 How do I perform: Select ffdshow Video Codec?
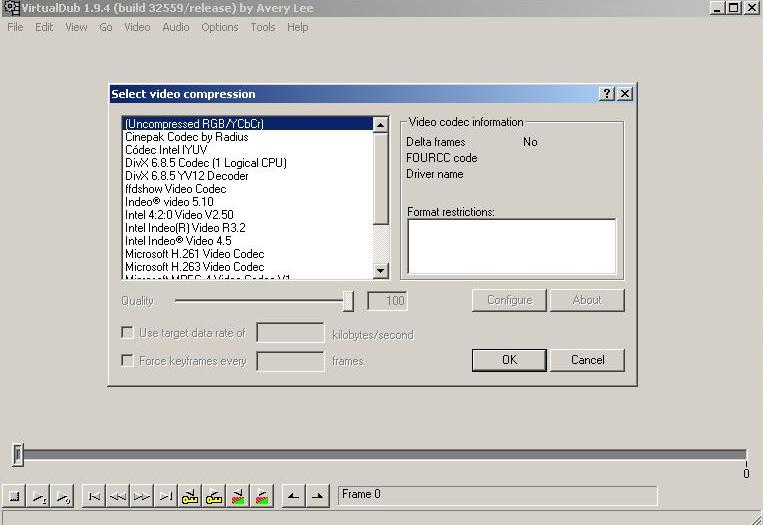coord(248,189)
